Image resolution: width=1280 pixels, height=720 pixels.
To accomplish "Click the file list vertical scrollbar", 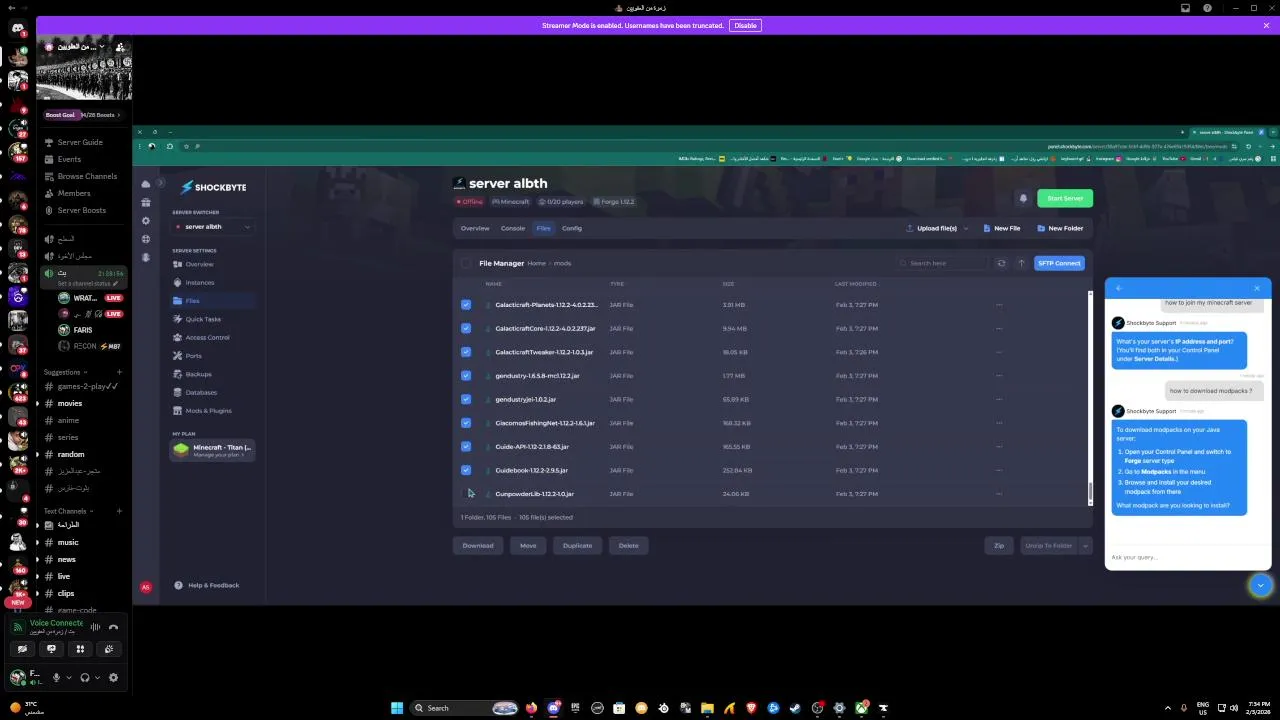I will pos(1090,492).
